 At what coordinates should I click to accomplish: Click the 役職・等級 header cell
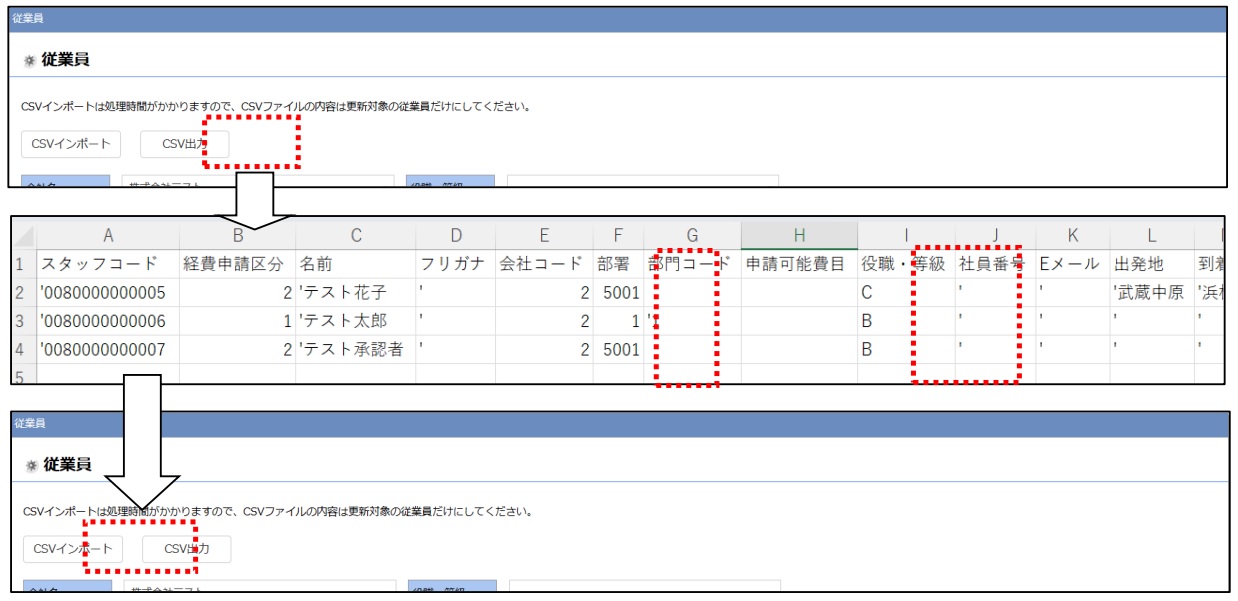905,264
